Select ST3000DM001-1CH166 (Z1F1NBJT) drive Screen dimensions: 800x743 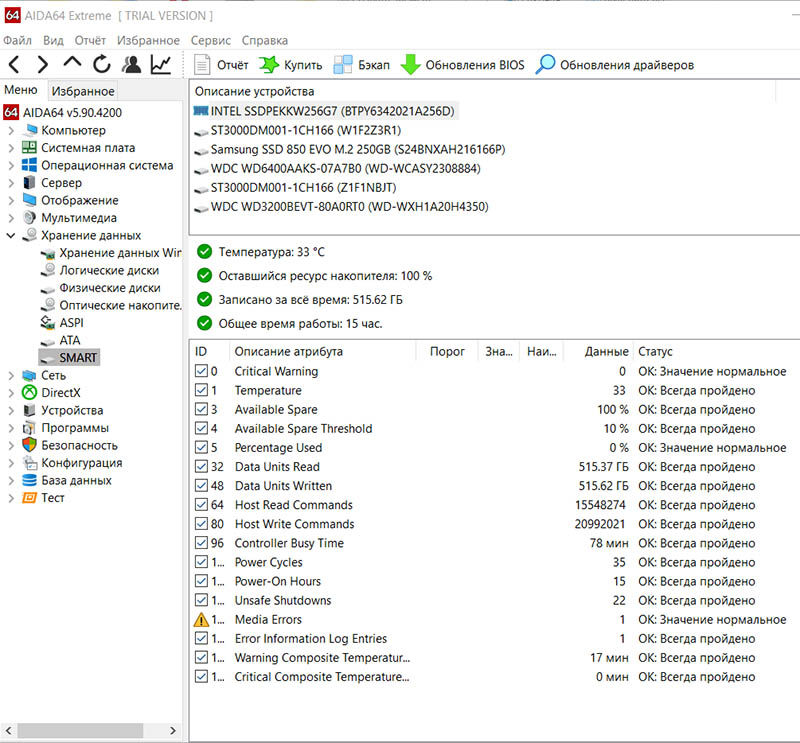303,188
